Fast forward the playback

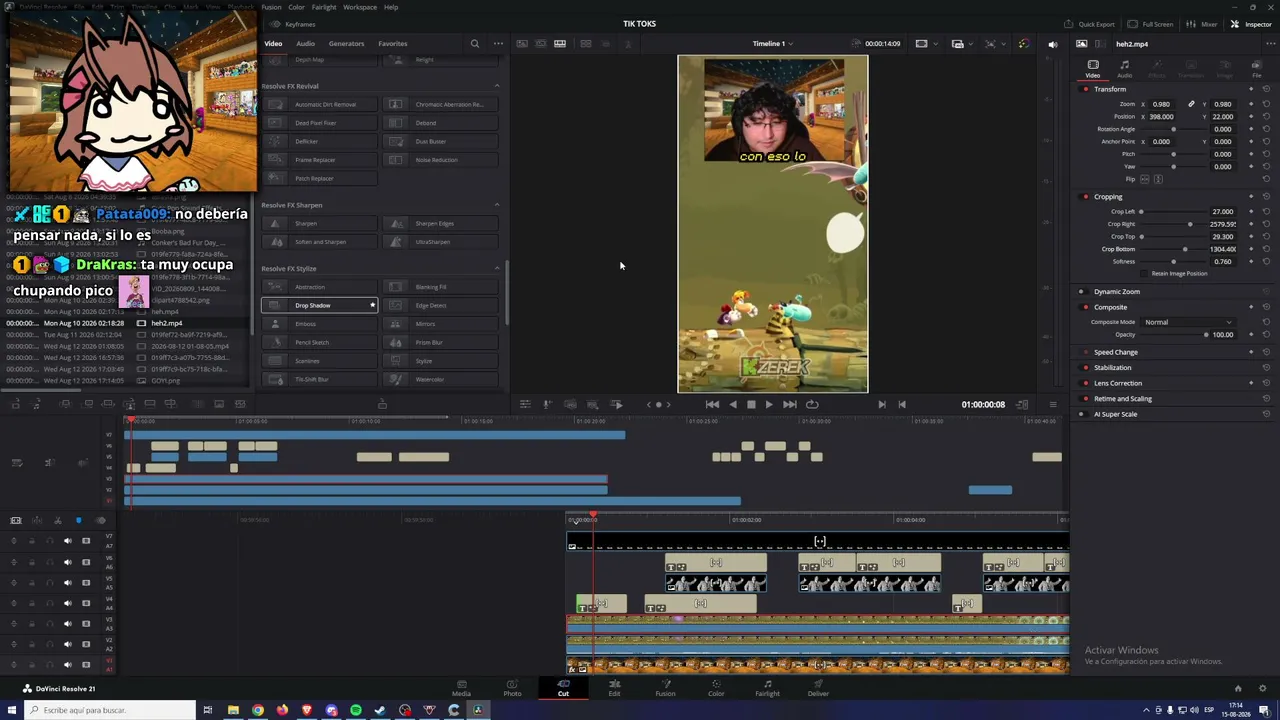(x=790, y=404)
